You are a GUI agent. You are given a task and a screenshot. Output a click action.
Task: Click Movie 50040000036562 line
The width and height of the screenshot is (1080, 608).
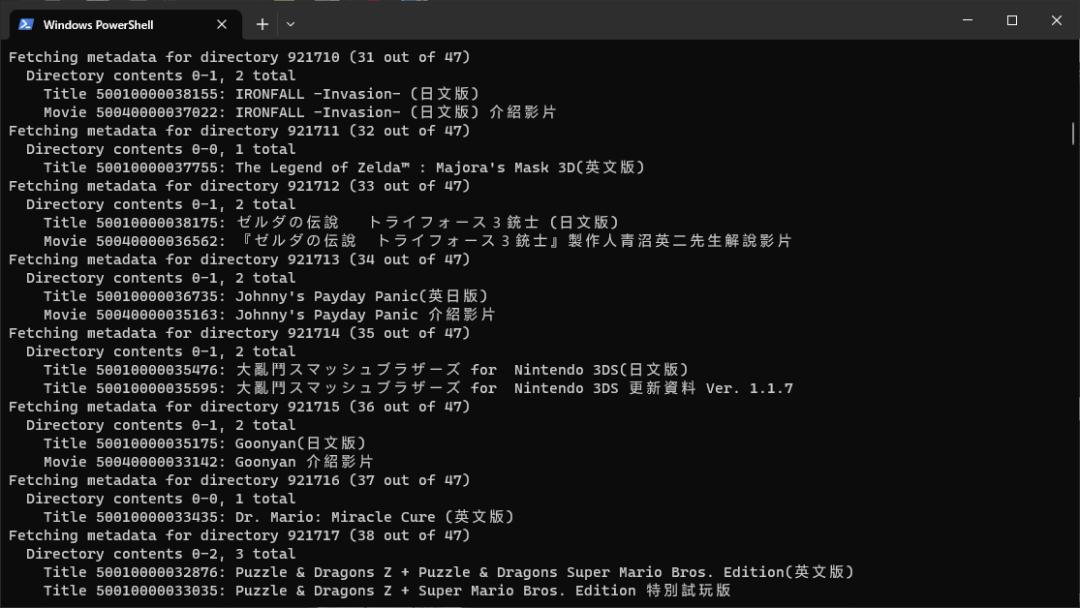[x=417, y=241]
